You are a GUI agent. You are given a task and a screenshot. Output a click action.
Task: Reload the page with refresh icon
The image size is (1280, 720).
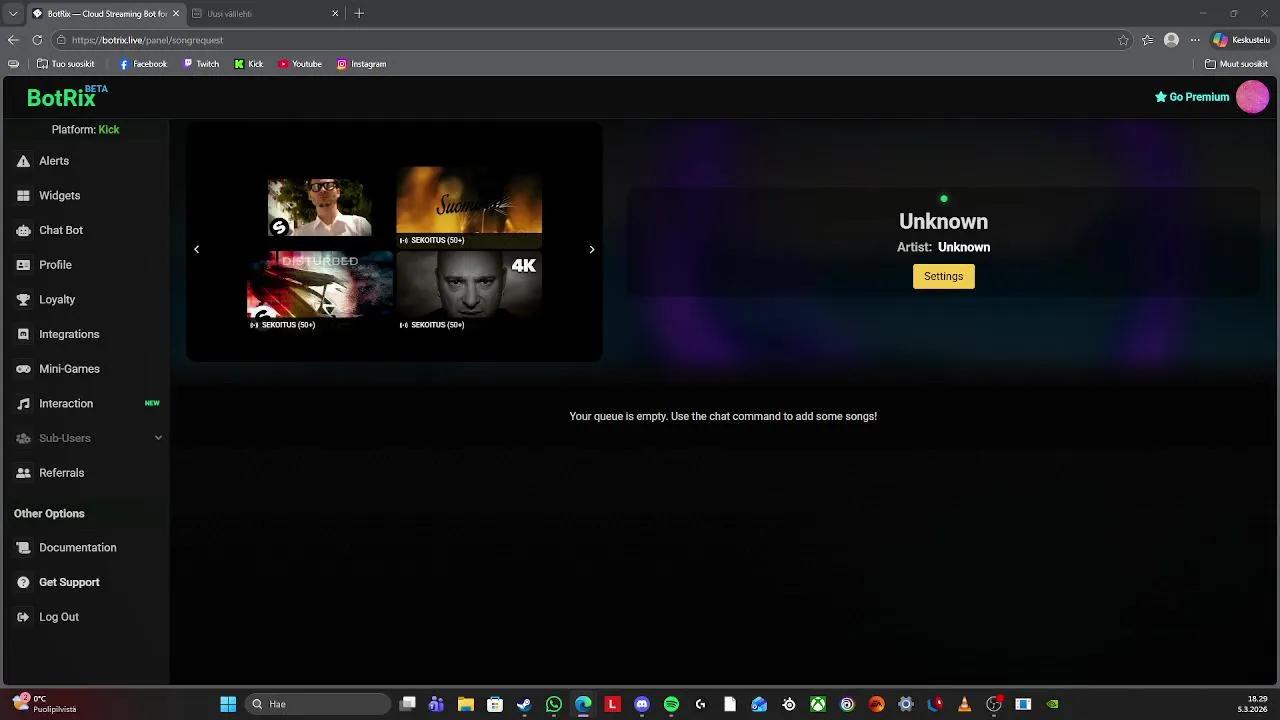click(x=37, y=40)
